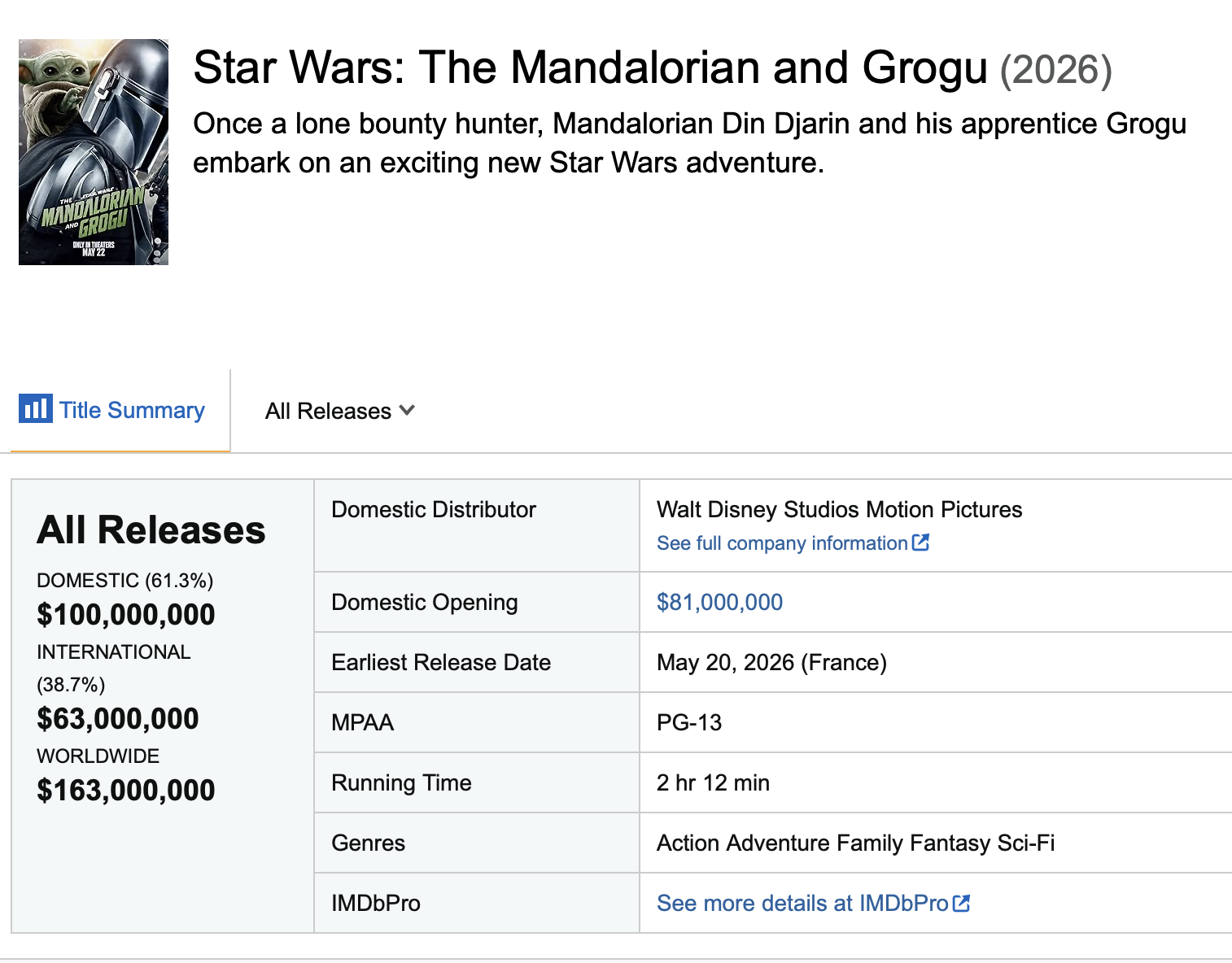Select the domestic total $100,000,000
This screenshot has width=1232, height=963.
coord(126,614)
